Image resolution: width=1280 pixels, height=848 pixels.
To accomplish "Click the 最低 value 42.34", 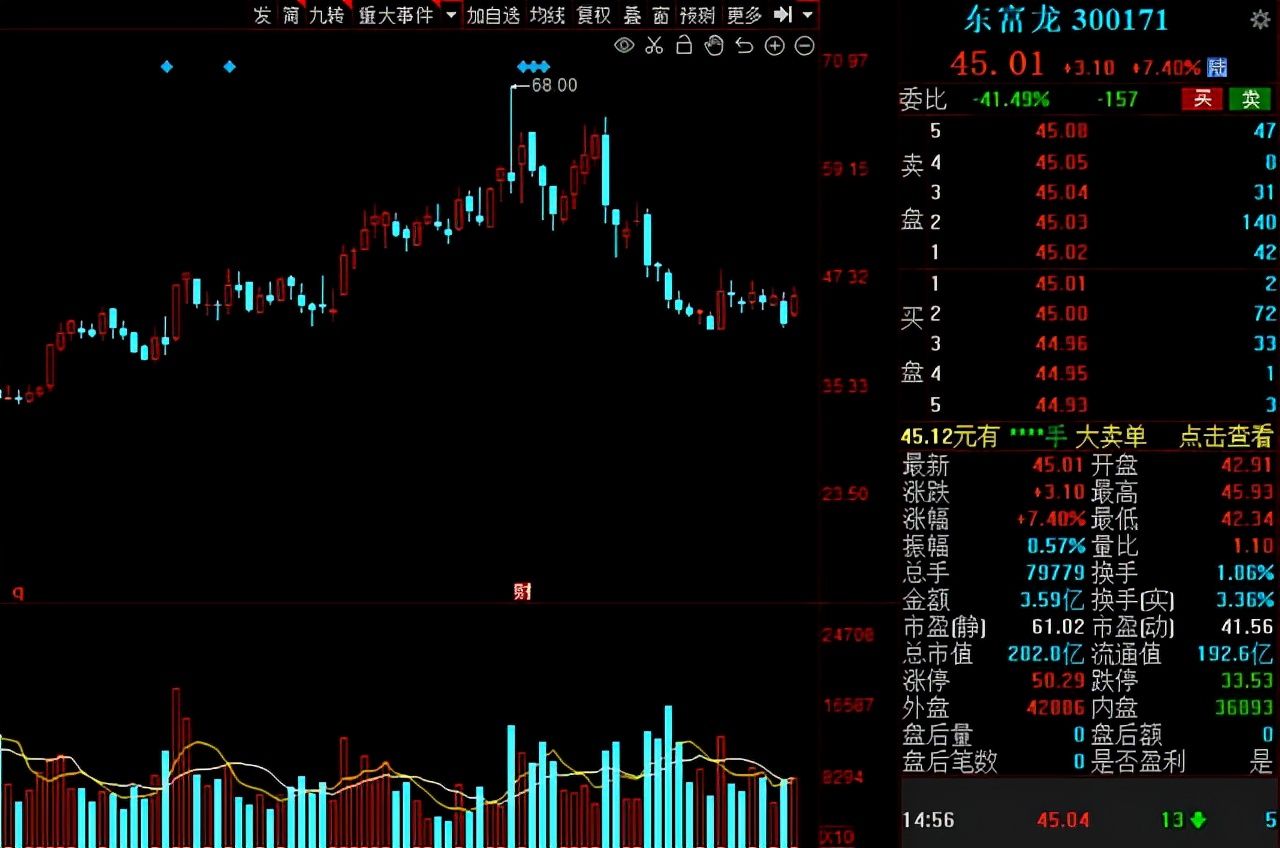I will coord(1248,519).
